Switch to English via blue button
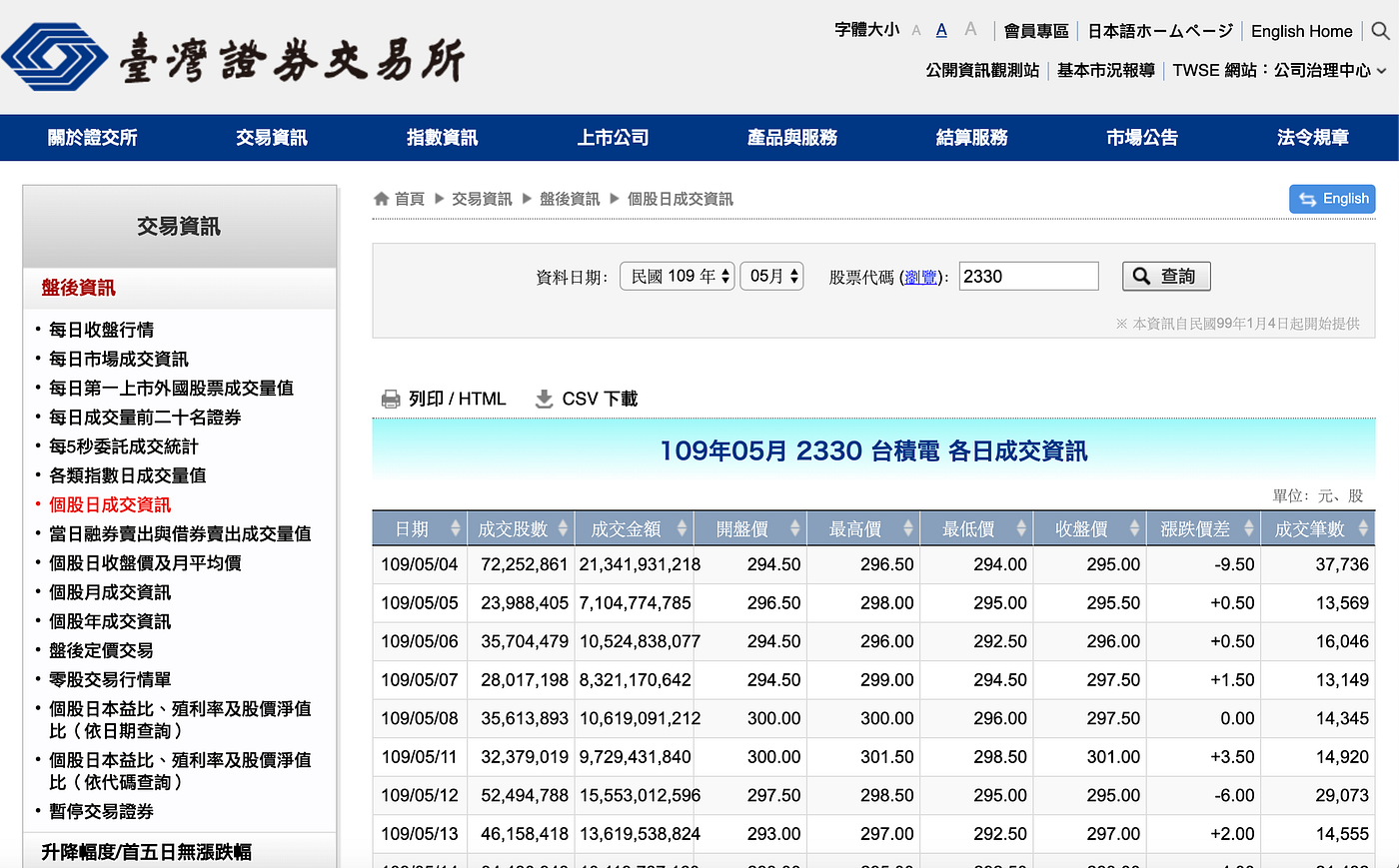This screenshot has height=868, width=1399. [x=1332, y=199]
